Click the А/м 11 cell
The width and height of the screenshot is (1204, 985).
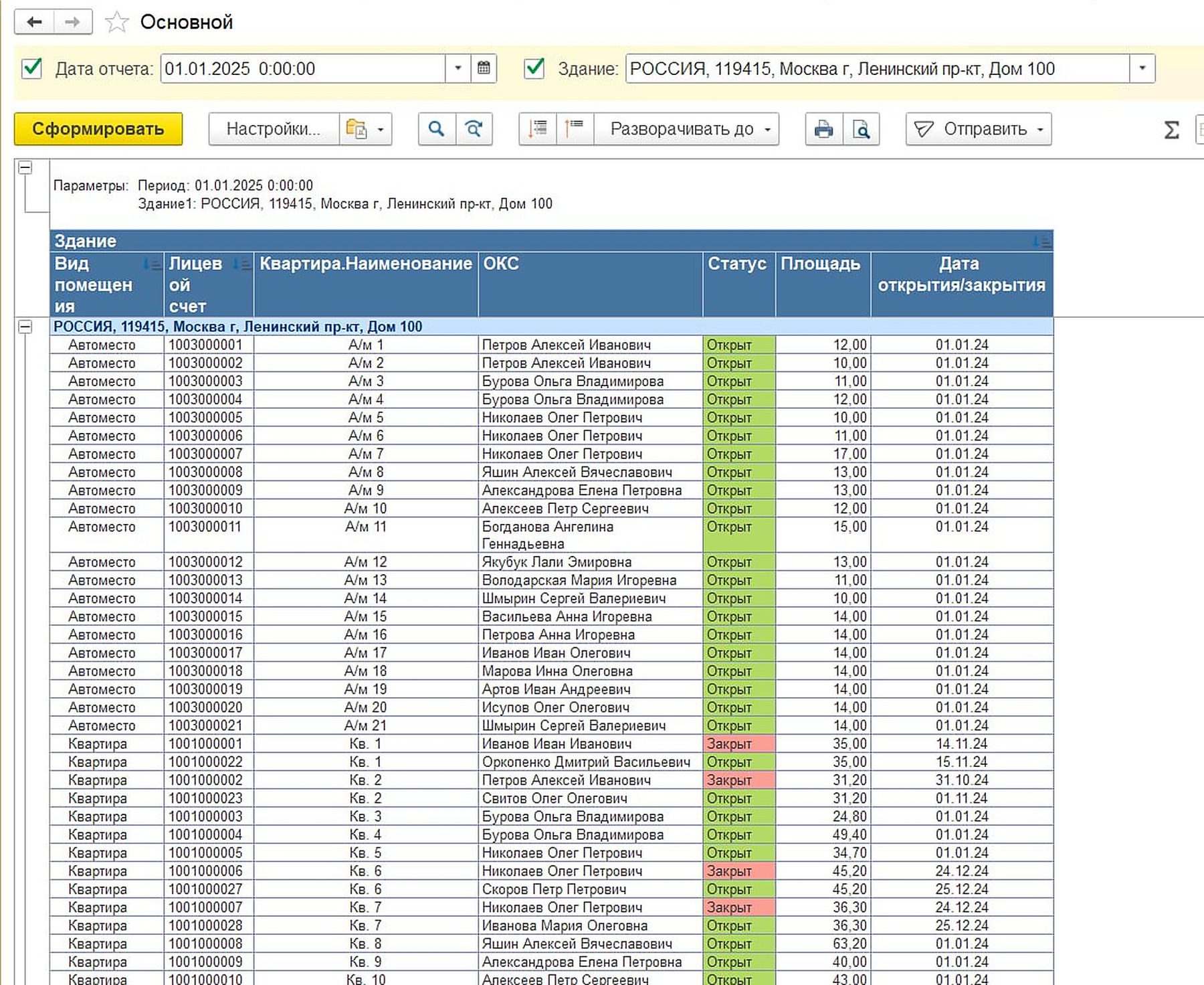click(x=366, y=535)
